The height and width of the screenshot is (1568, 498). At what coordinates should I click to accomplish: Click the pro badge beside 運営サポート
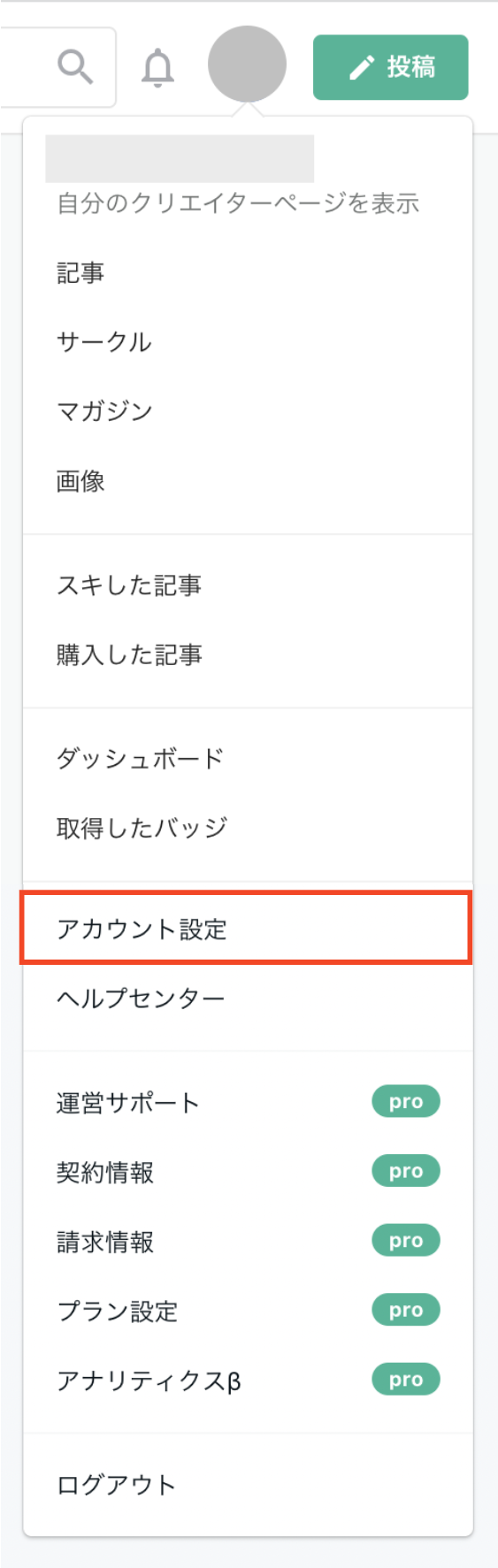406,1102
